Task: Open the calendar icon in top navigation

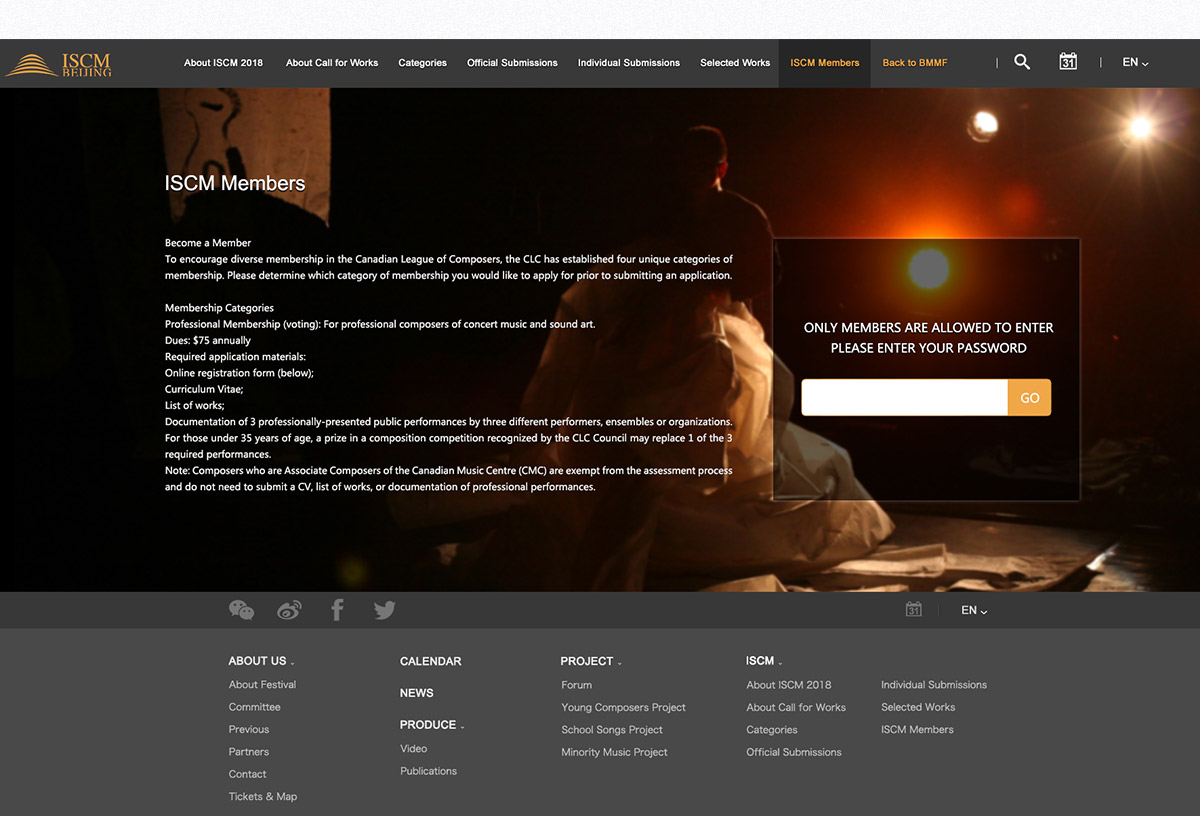Action: [x=1068, y=62]
